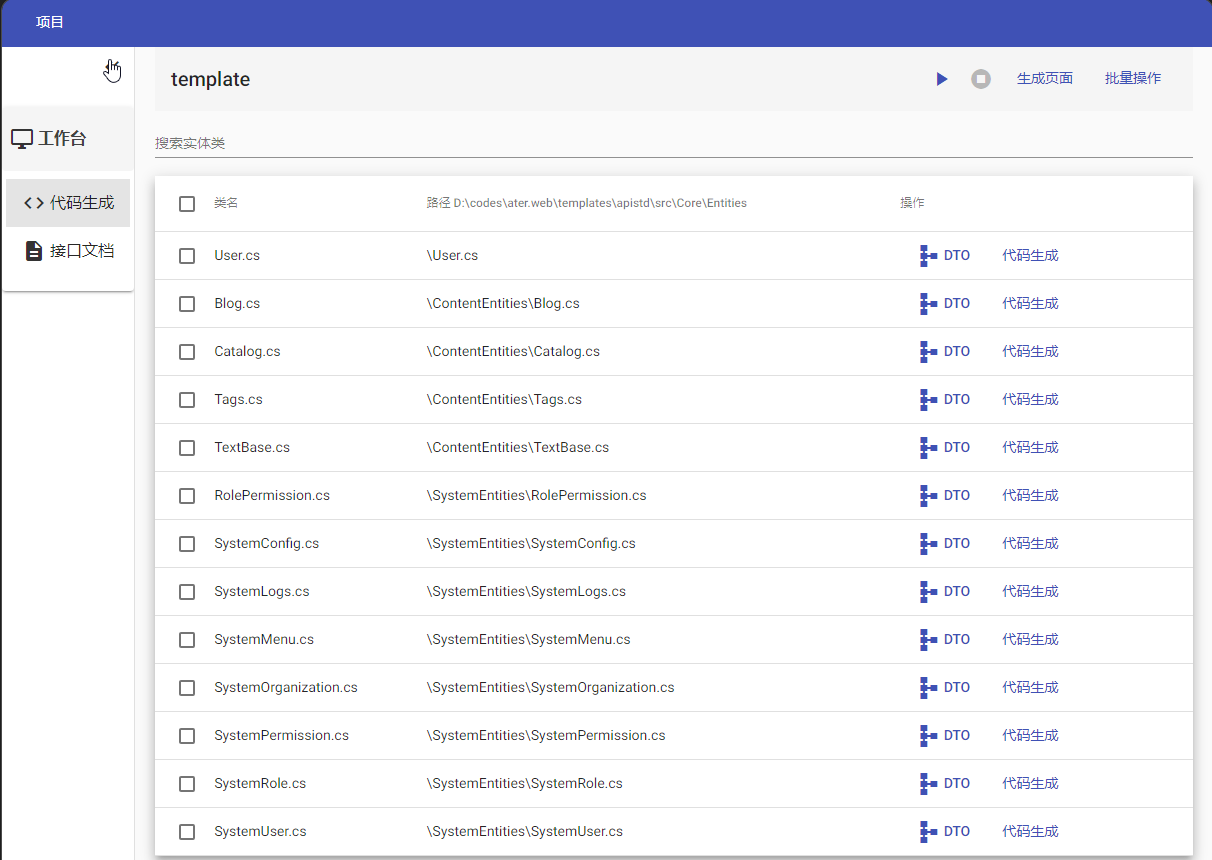Check the Blog.cs row checkbox
1212x860 pixels.
tap(187, 304)
